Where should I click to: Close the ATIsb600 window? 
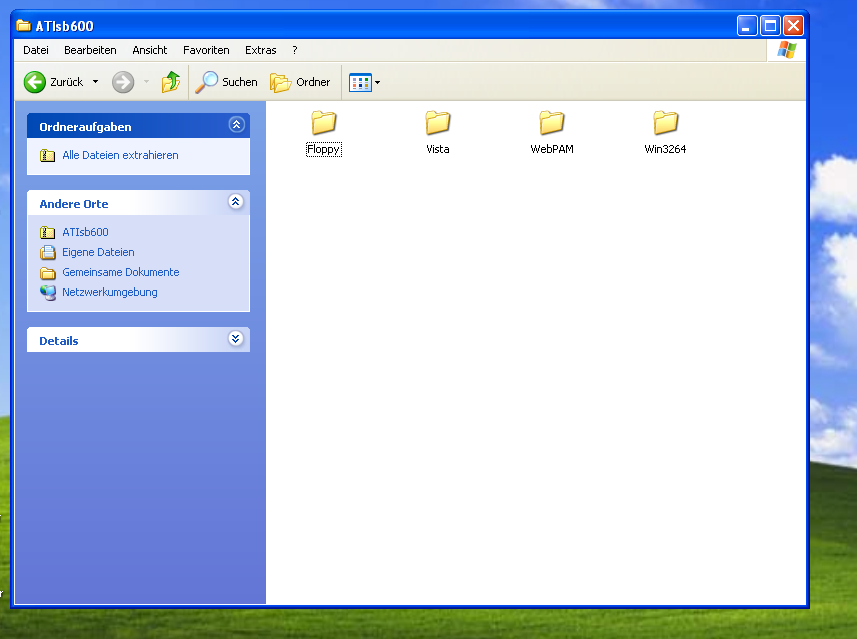coord(794,26)
